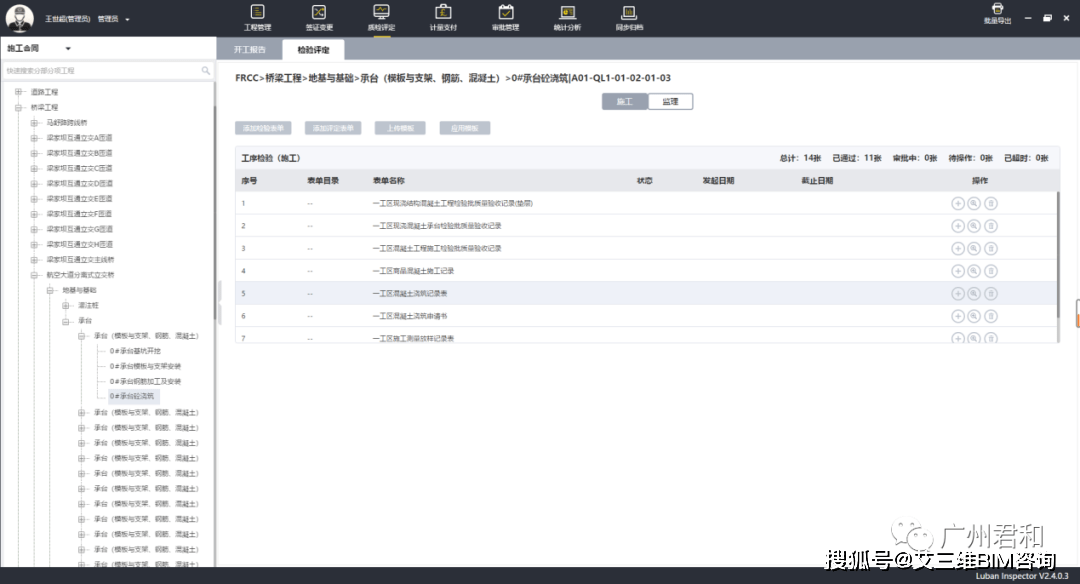Switch to the 开工报告 tab
The width and height of the screenshot is (1080, 584).
pyautogui.click(x=249, y=50)
